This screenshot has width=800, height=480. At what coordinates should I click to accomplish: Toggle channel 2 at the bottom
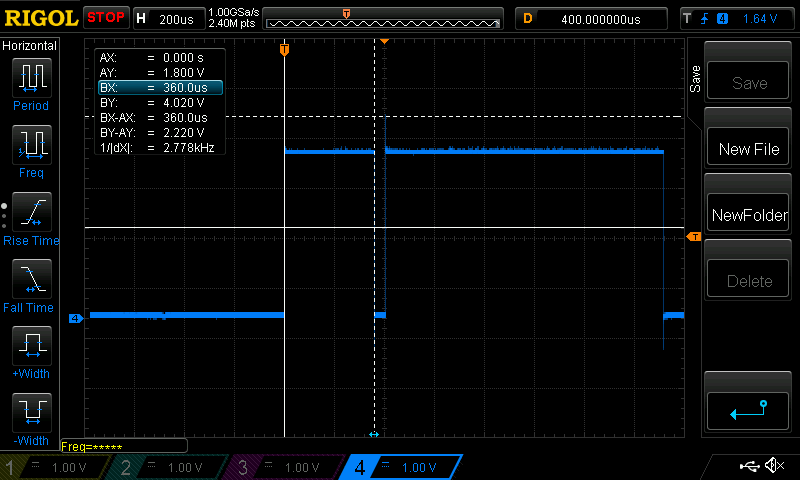167,467
